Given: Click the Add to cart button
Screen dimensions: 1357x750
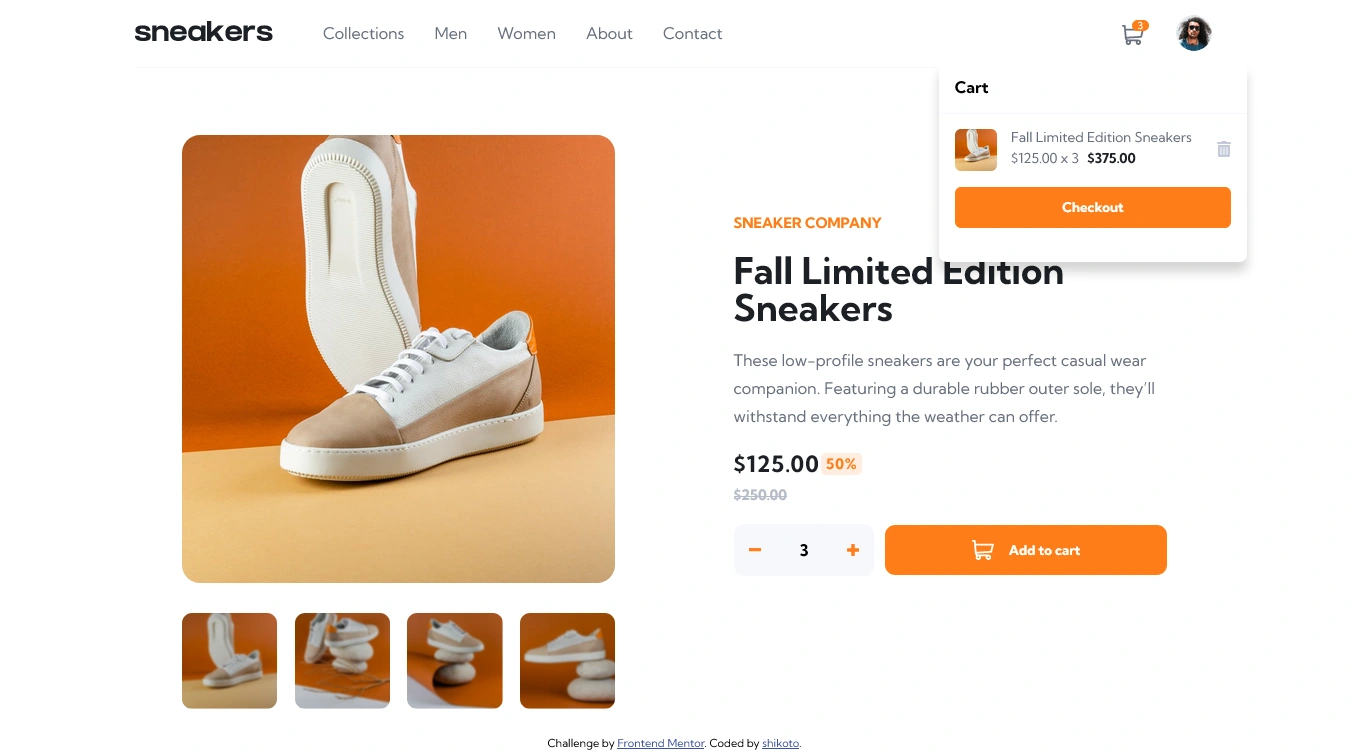Looking at the screenshot, I should click(1025, 550).
